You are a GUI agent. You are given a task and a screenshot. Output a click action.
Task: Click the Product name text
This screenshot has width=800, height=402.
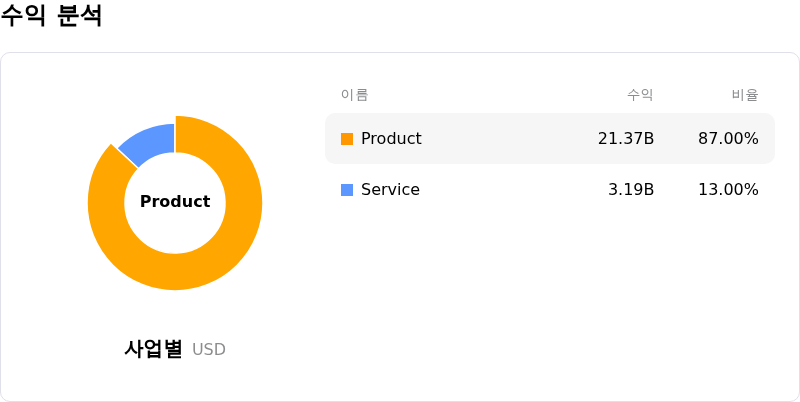click(391, 139)
